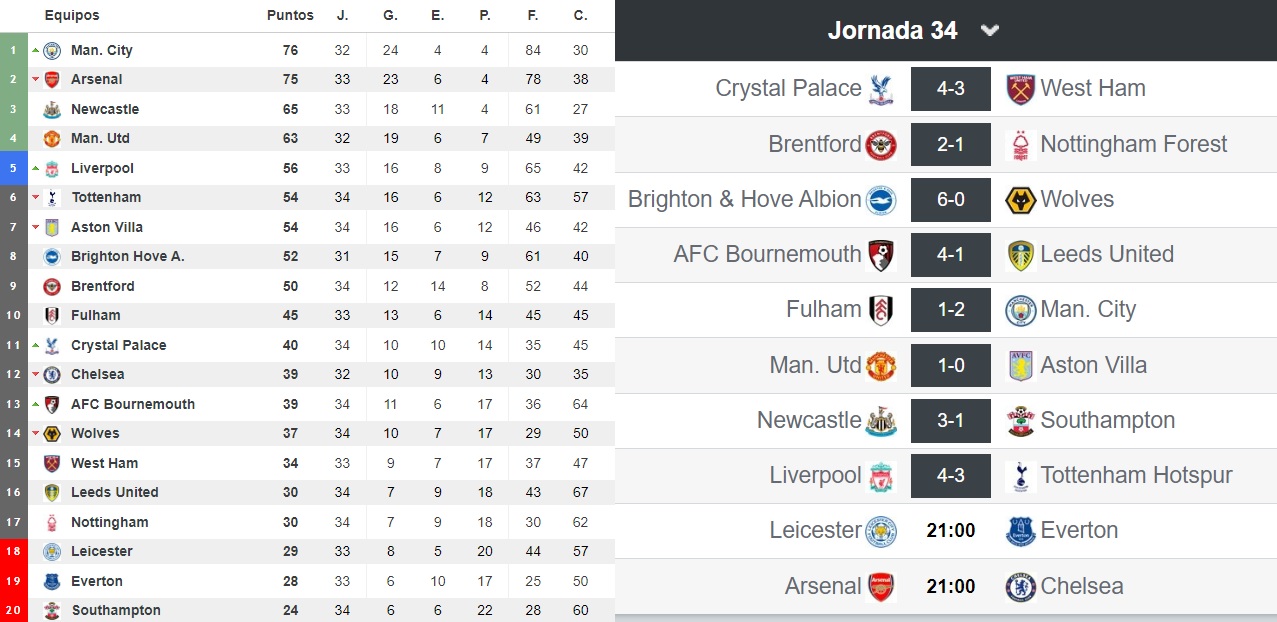Click the blue position 5 marker
Screen dimensions: 1277x622
14,169
